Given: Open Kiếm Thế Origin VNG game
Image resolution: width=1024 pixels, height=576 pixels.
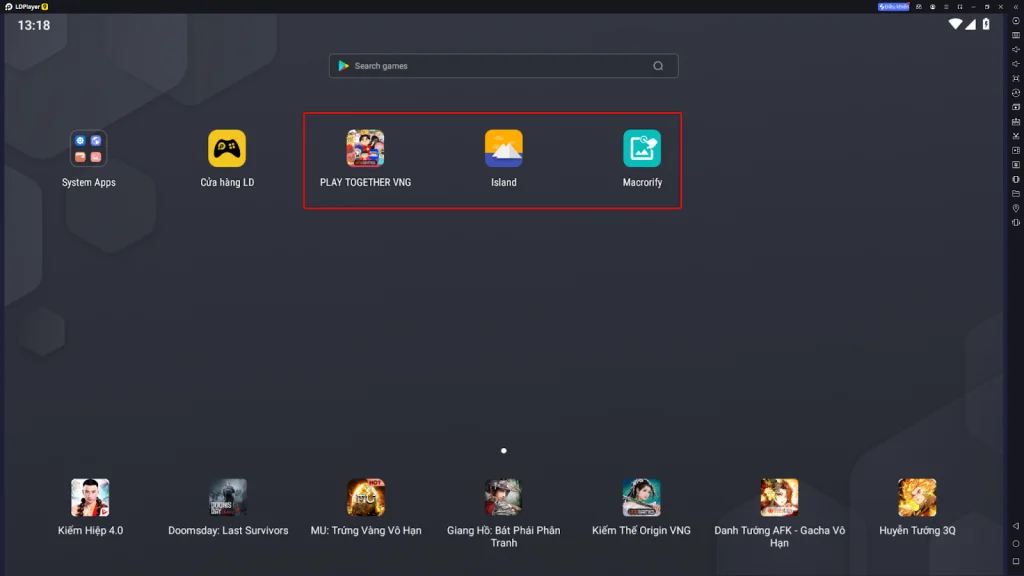Looking at the screenshot, I should [x=641, y=498].
